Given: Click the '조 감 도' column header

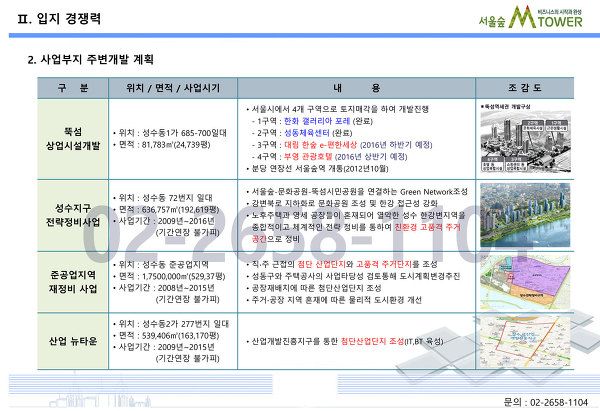Looking at the screenshot, I should click(x=525, y=88).
